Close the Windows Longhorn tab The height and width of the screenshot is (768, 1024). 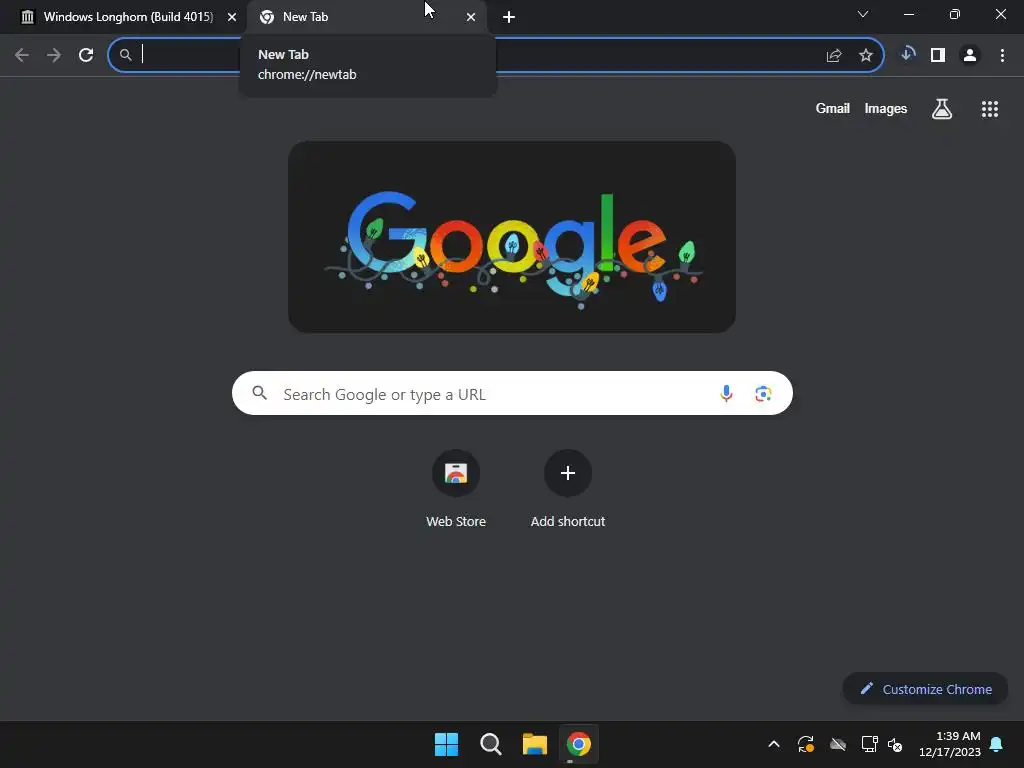pyautogui.click(x=232, y=17)
